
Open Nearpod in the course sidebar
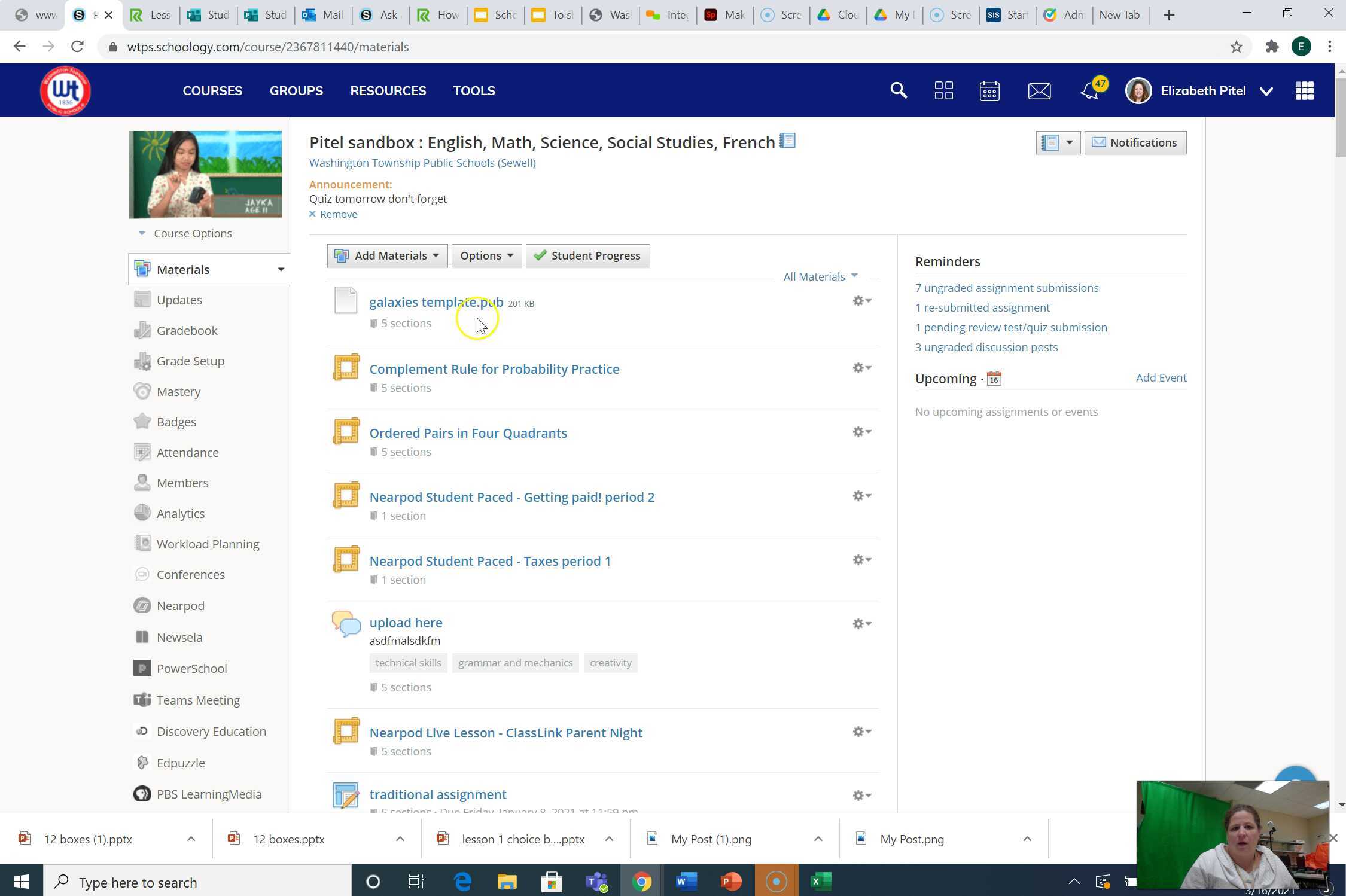[x=180, y=606]
